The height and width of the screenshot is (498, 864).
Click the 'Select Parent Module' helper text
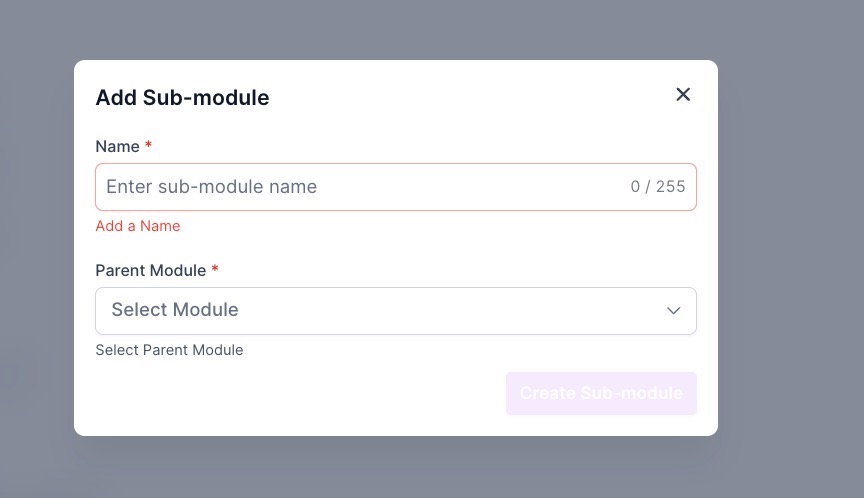coord(169,350)
